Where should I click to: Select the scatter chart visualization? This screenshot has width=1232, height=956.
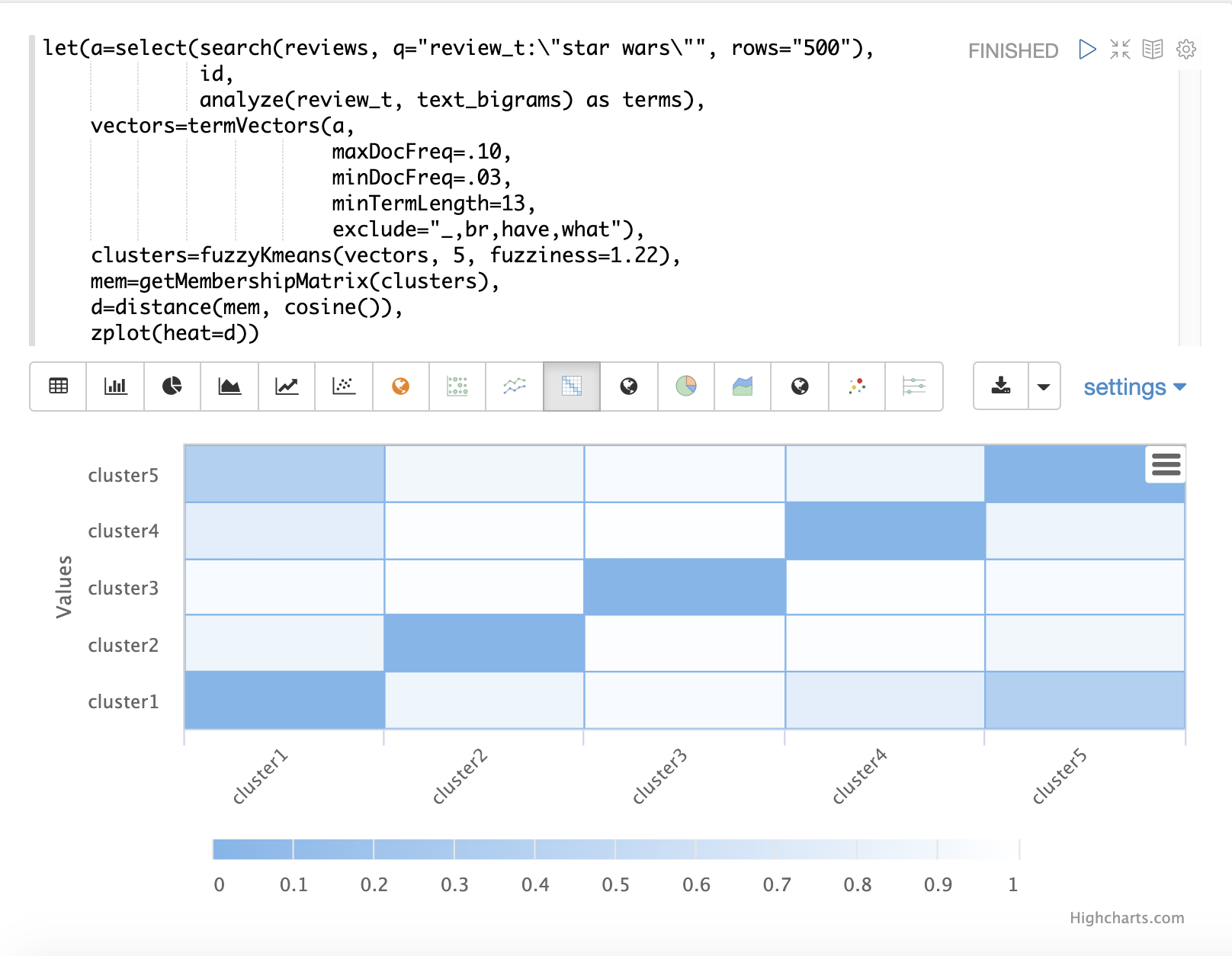344,387
